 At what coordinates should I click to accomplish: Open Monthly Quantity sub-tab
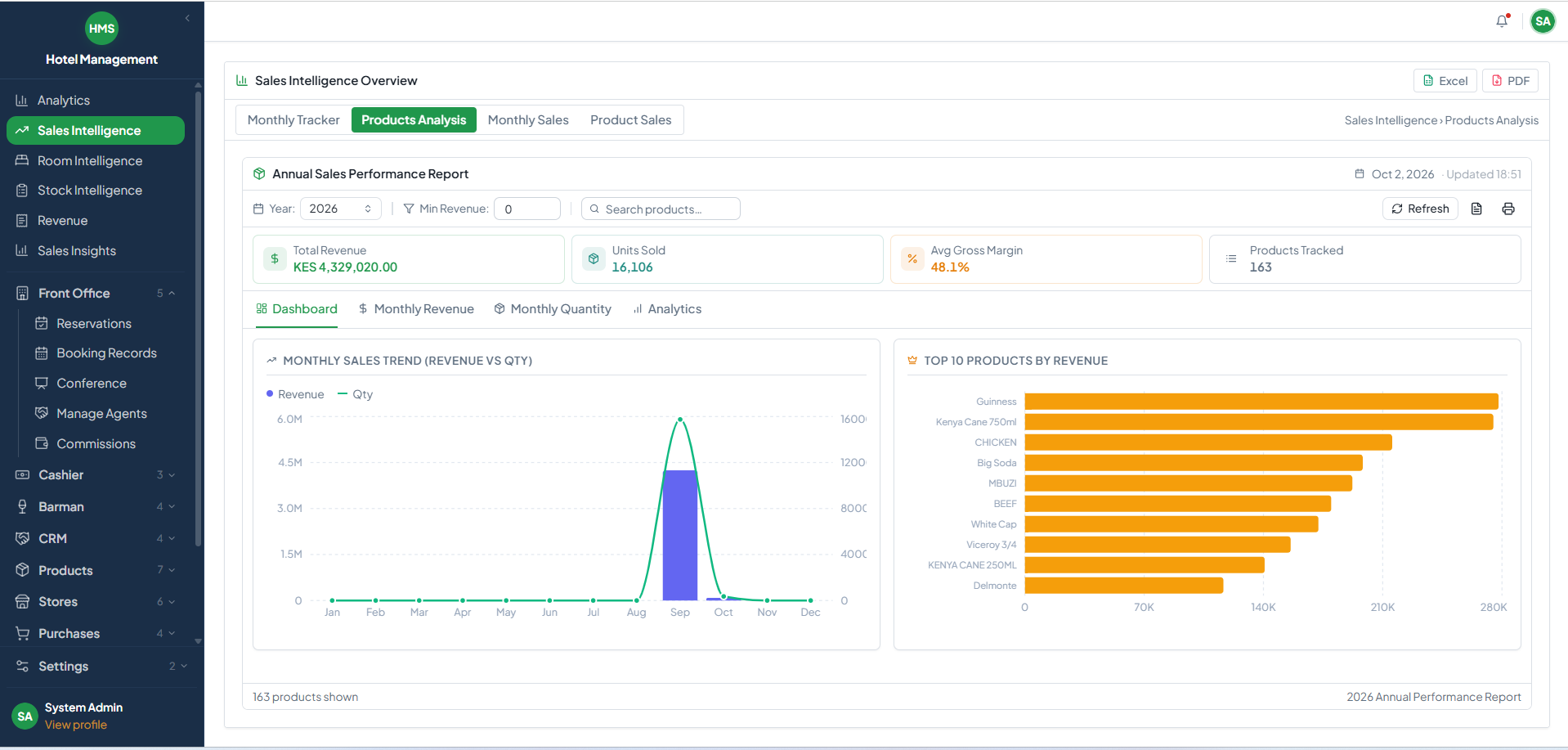553,309
